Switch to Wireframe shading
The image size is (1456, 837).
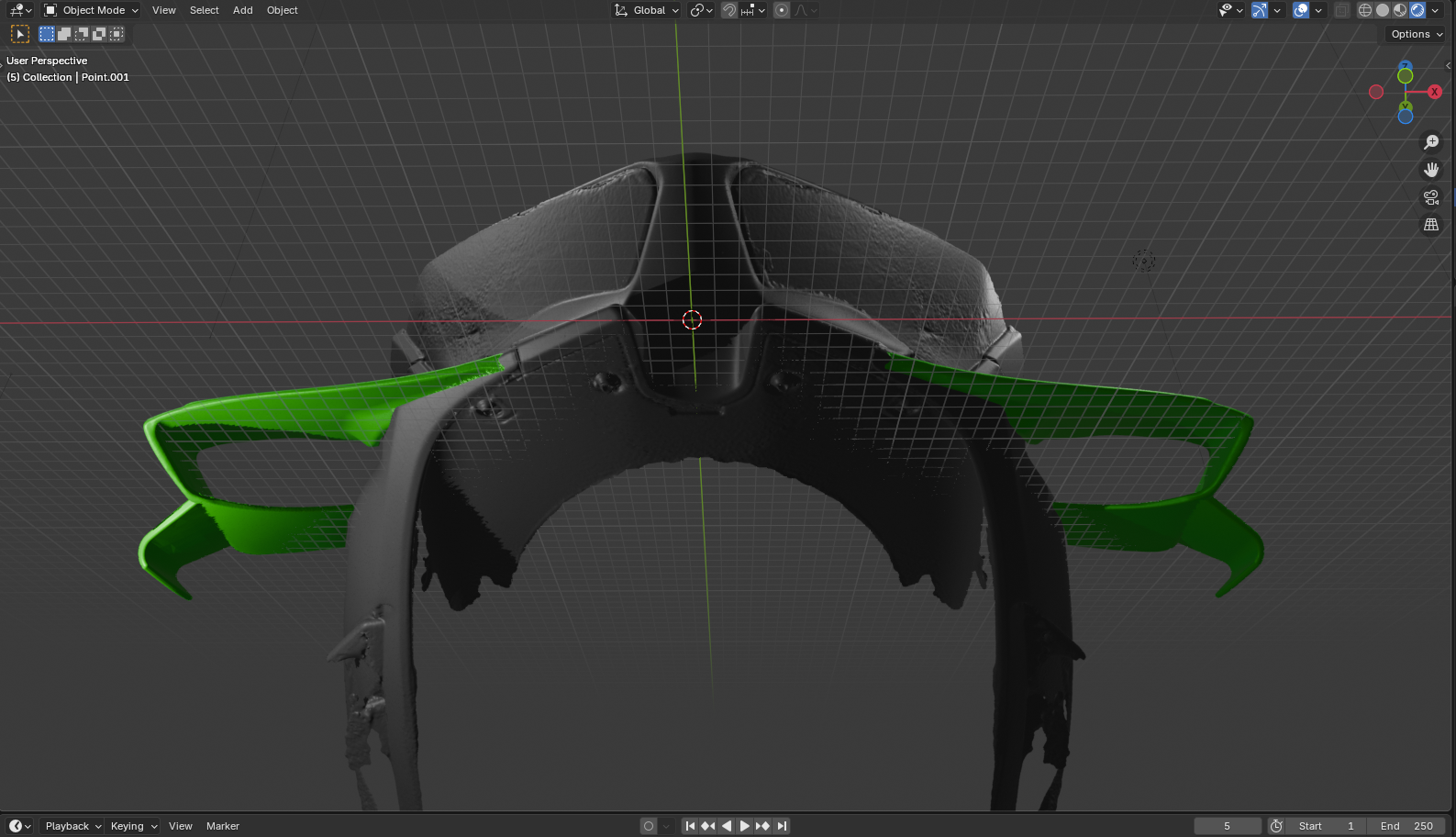point(1365,10)
